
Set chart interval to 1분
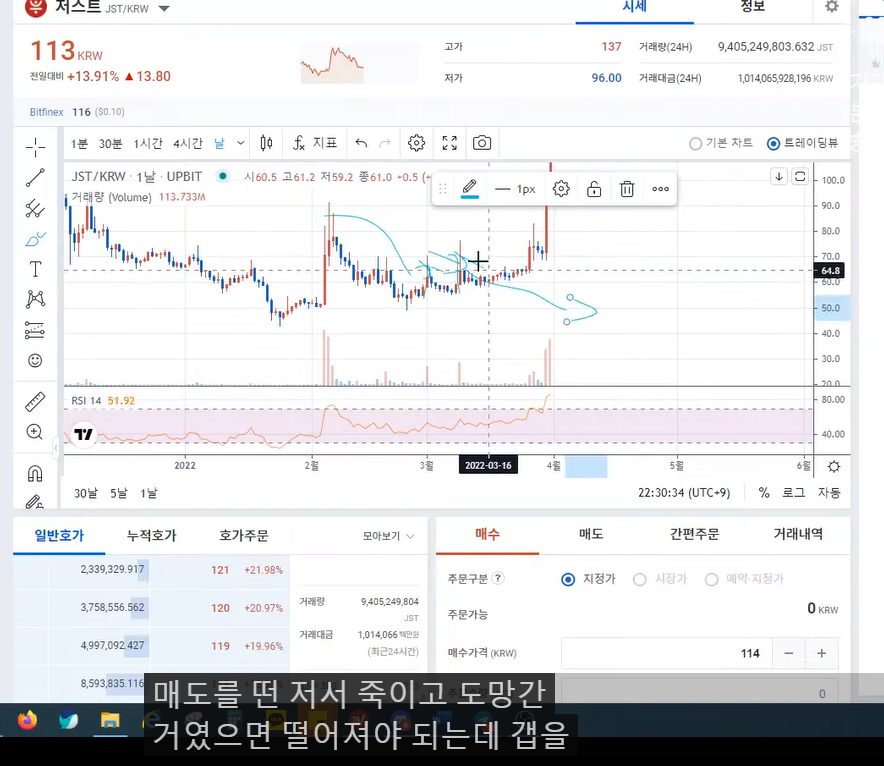click(79, 143)
